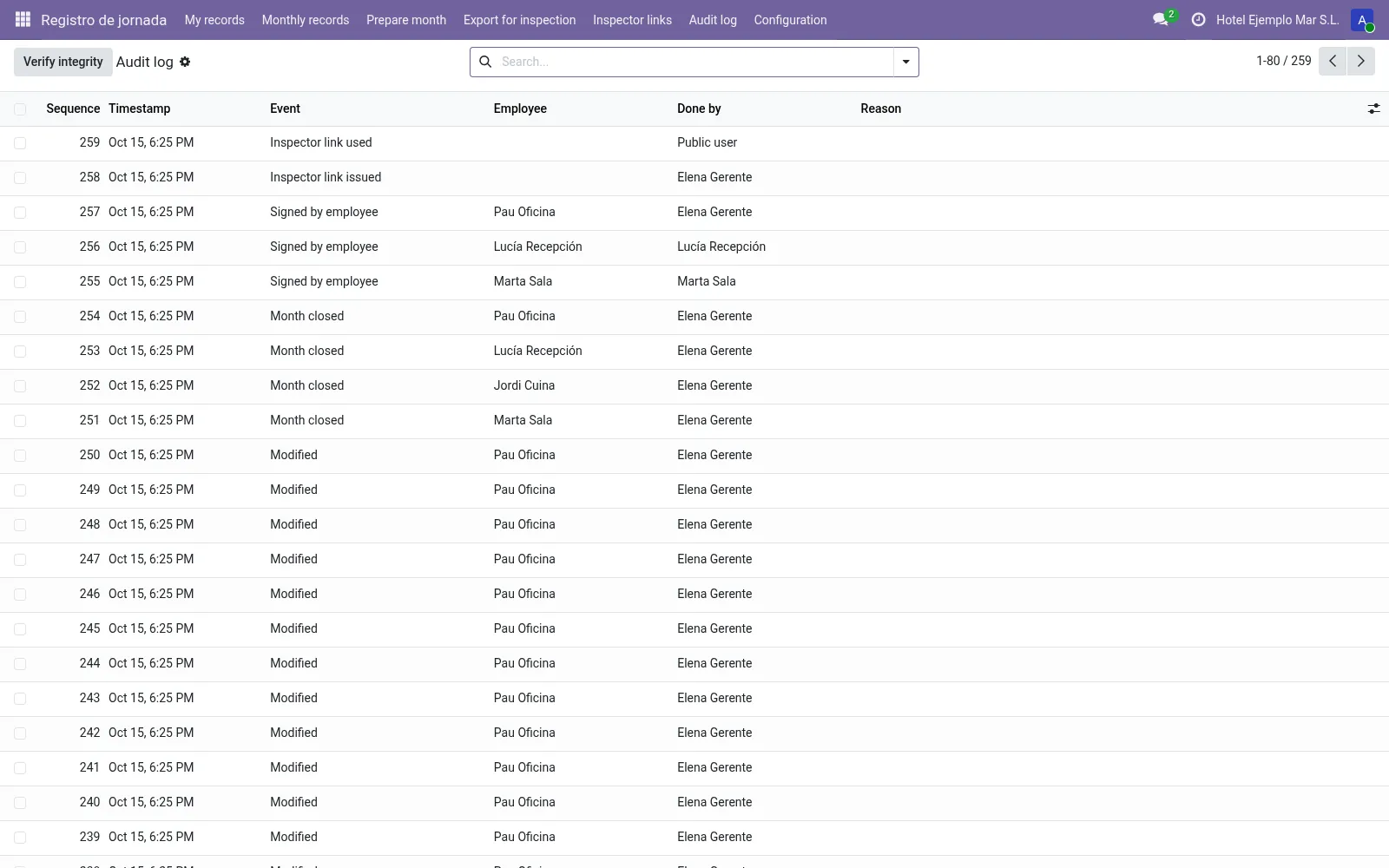Click Pau Oficina in row 245
The width and height of the screenshot is (1389, 868).
pos(524,628)
